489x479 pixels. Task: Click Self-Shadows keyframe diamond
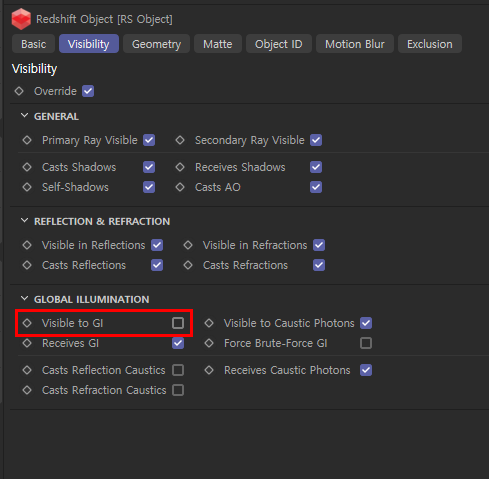point(27,187)
